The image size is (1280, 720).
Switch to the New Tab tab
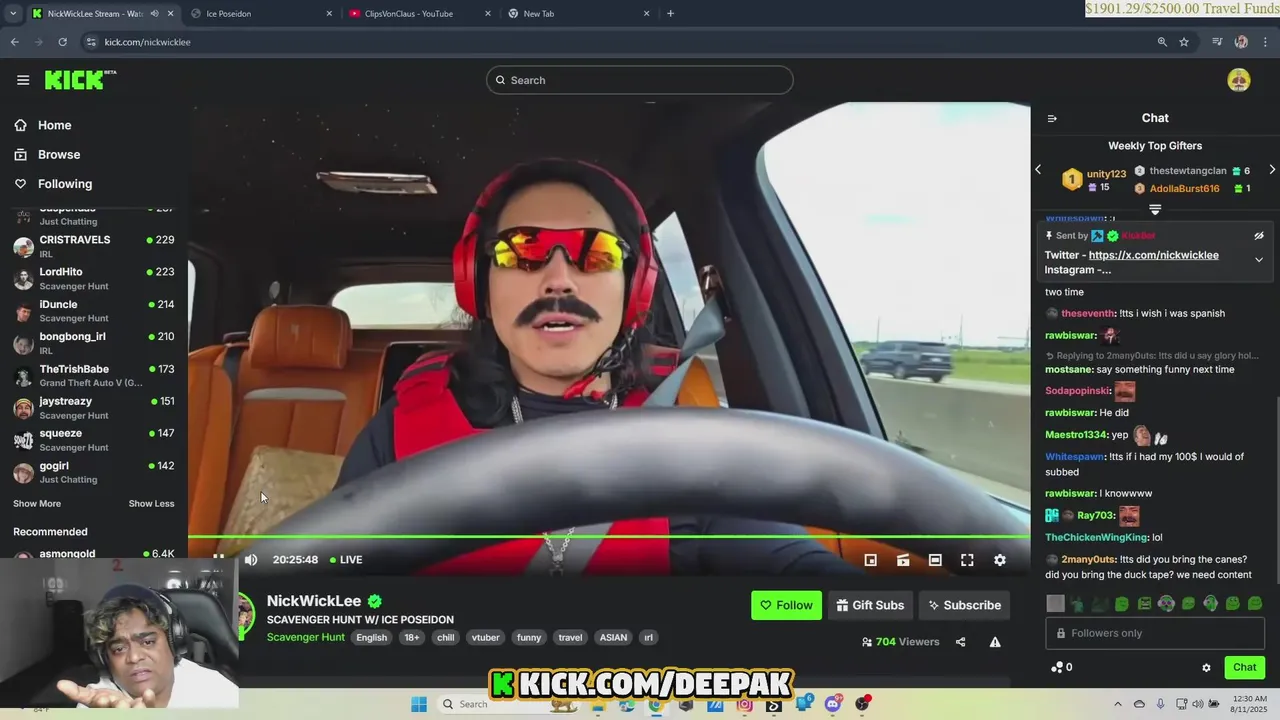[x=578, y=13]
